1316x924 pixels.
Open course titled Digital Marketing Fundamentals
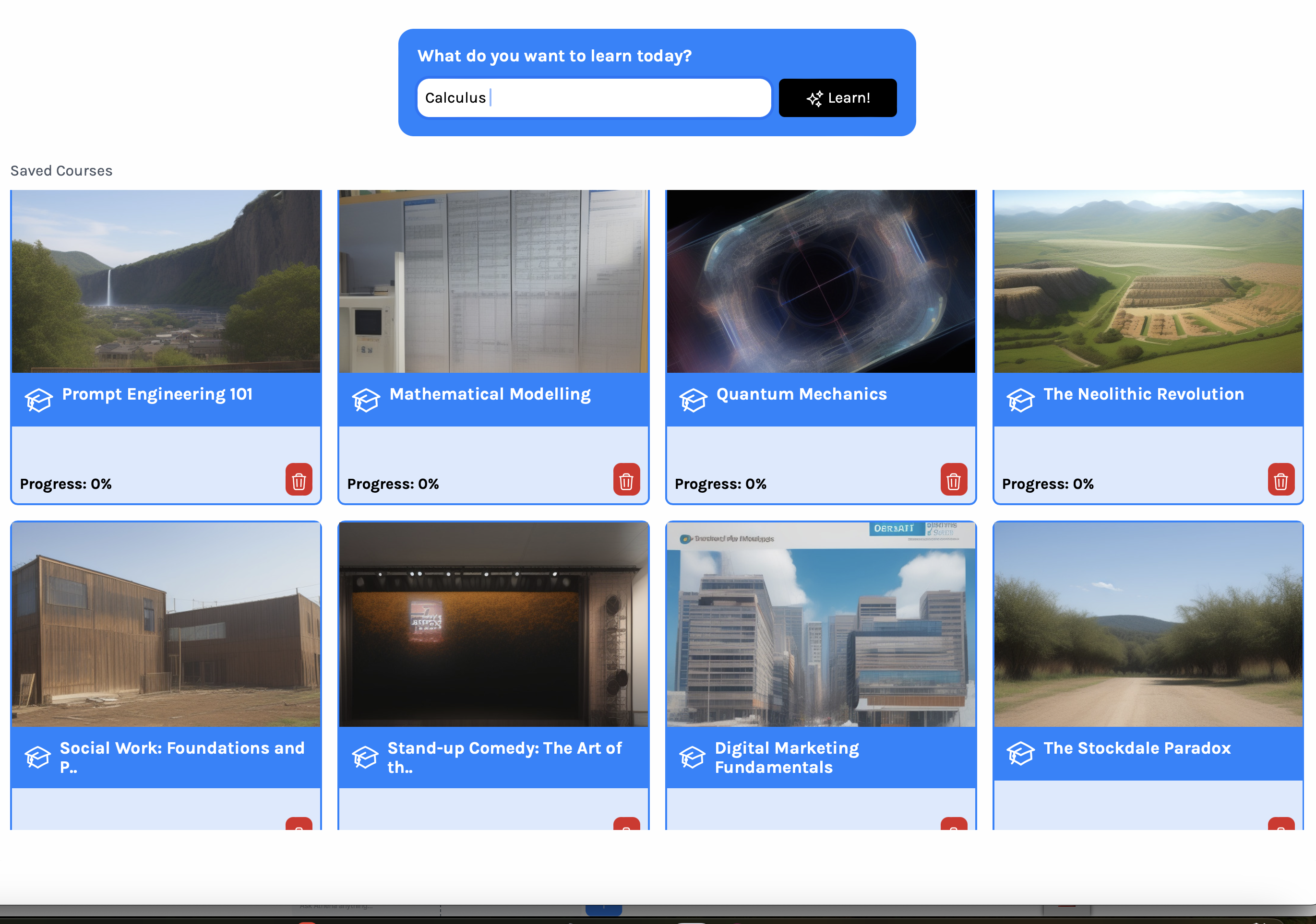click(x=787, y=758)
